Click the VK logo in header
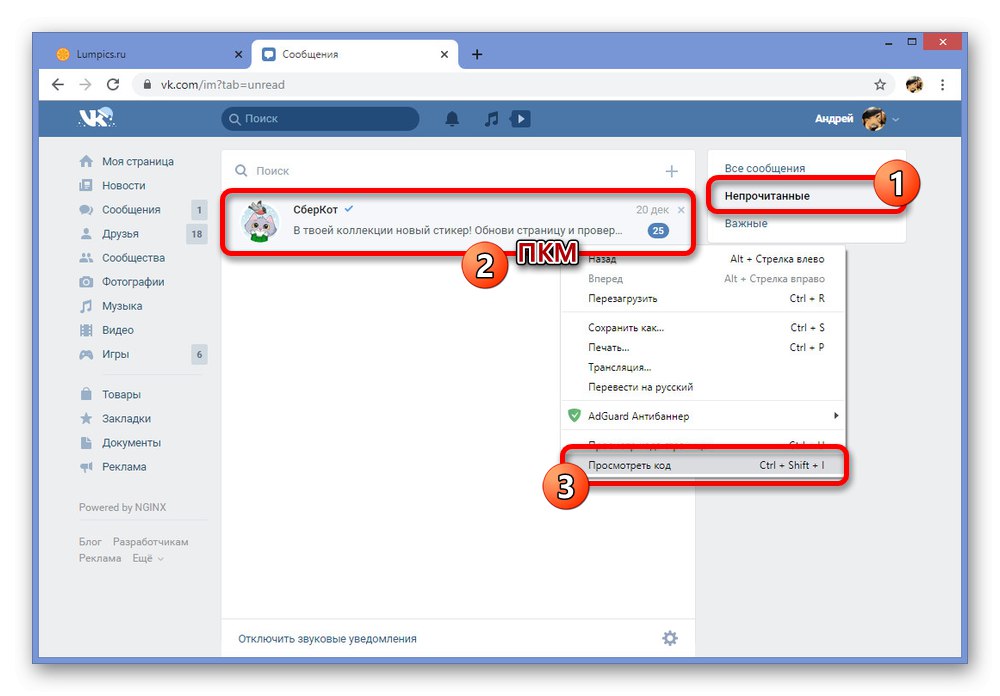Screen dimensions: 1000x696 [x=96, y=118]
